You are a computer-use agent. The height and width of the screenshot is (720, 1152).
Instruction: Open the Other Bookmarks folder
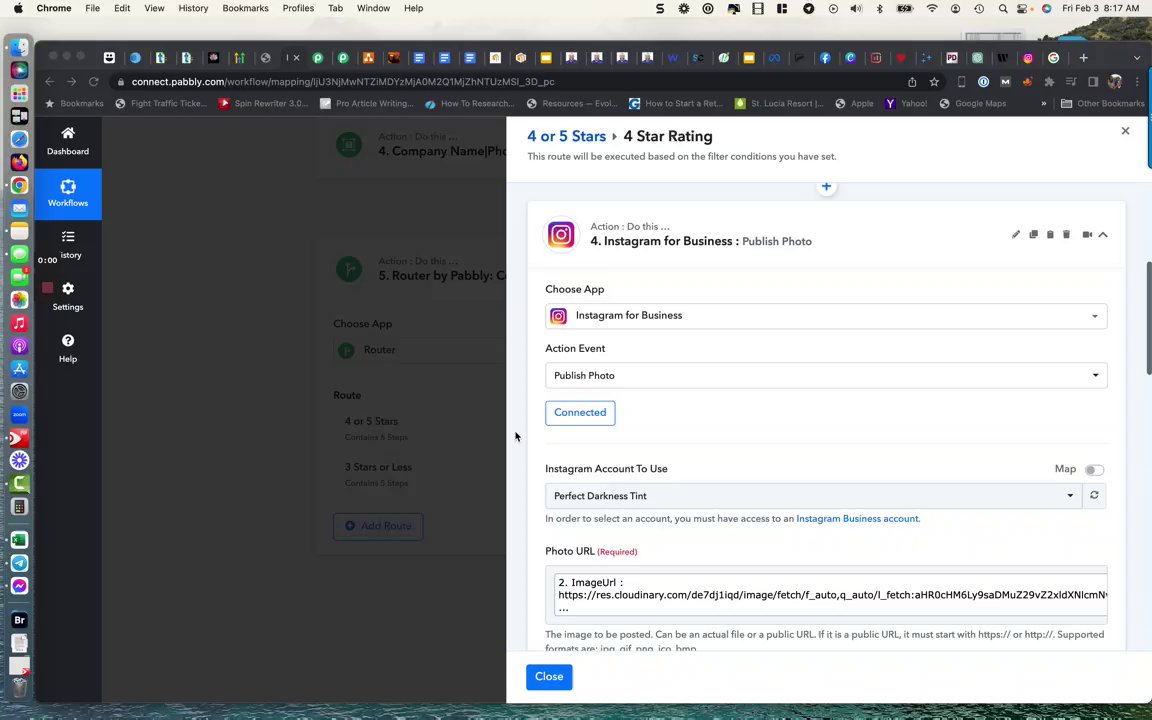[1103, 104]
